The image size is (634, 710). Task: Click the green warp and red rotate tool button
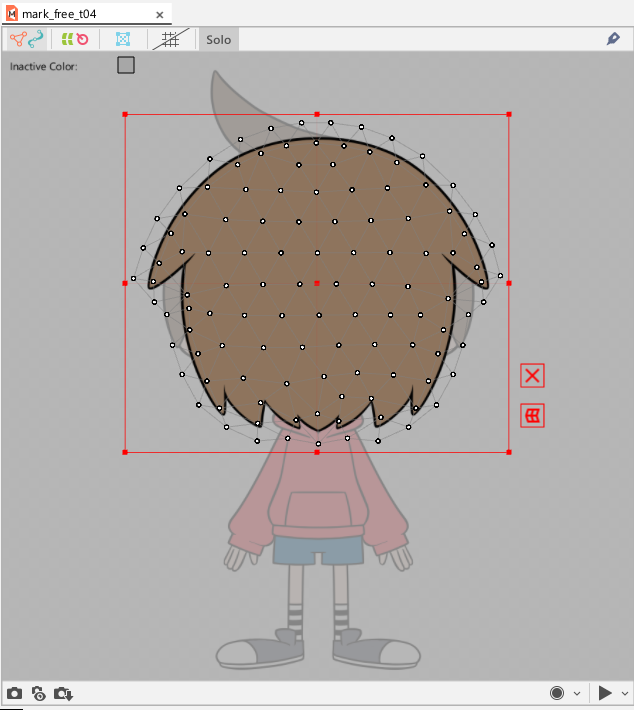point(75,39)
